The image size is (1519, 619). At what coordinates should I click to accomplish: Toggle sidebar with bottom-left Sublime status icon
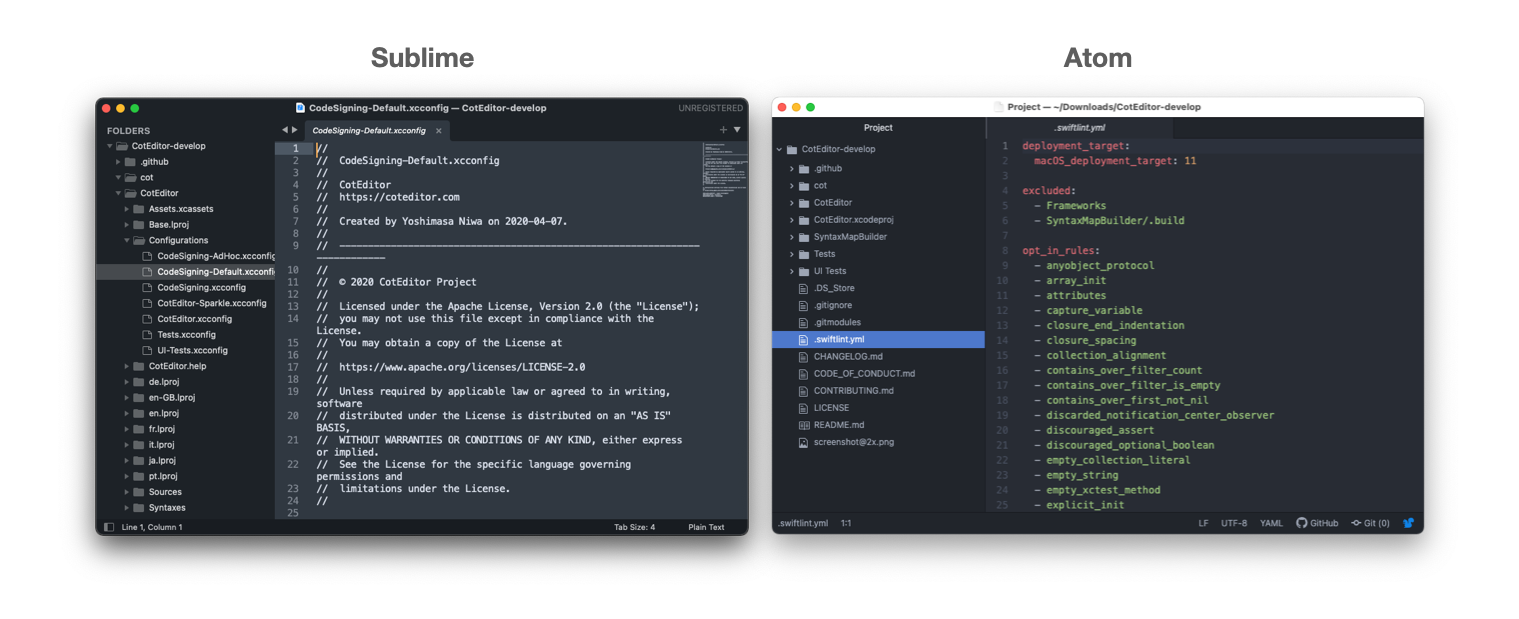pyautogui.click(x=107, y=526)
